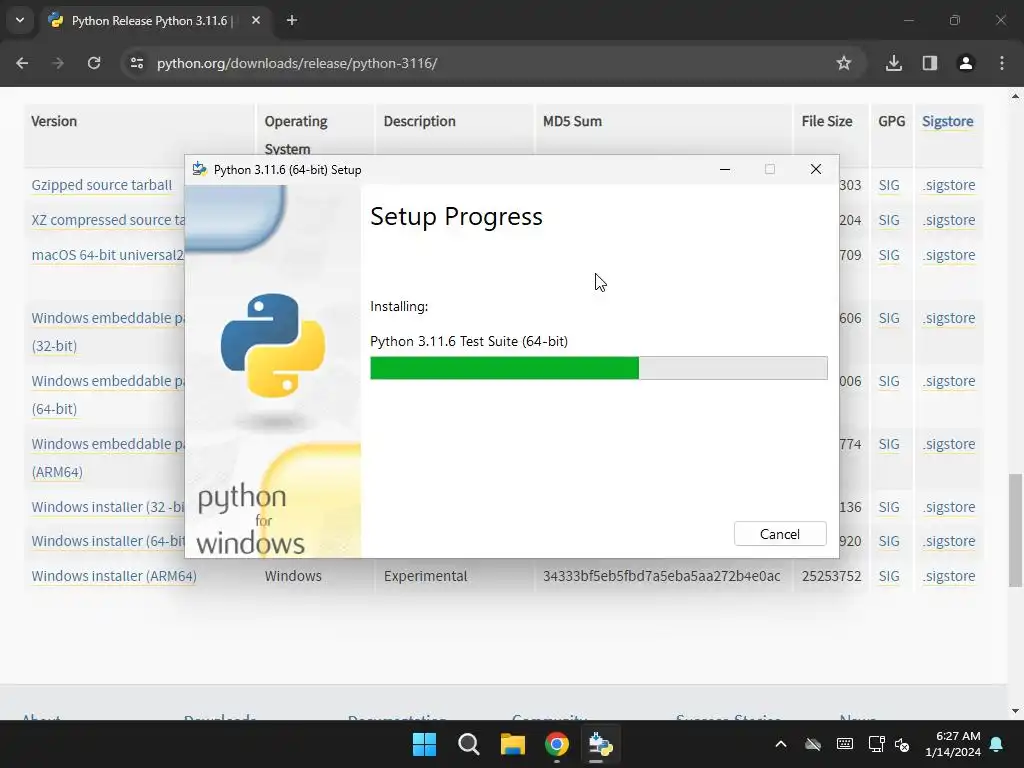The width and height of the screenshot is (1024, 768).
Task: Open SIG link for macOS 64-bit installer
Action: tap(889, 255)
